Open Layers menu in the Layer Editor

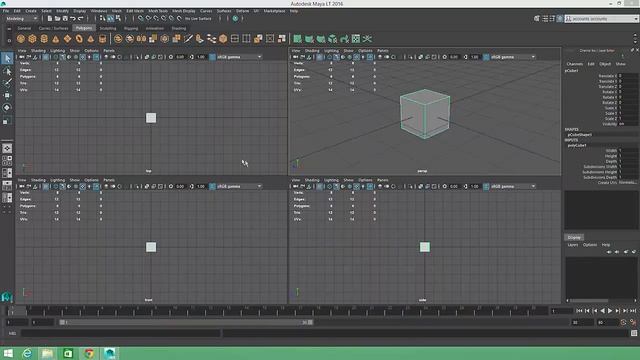573,245
